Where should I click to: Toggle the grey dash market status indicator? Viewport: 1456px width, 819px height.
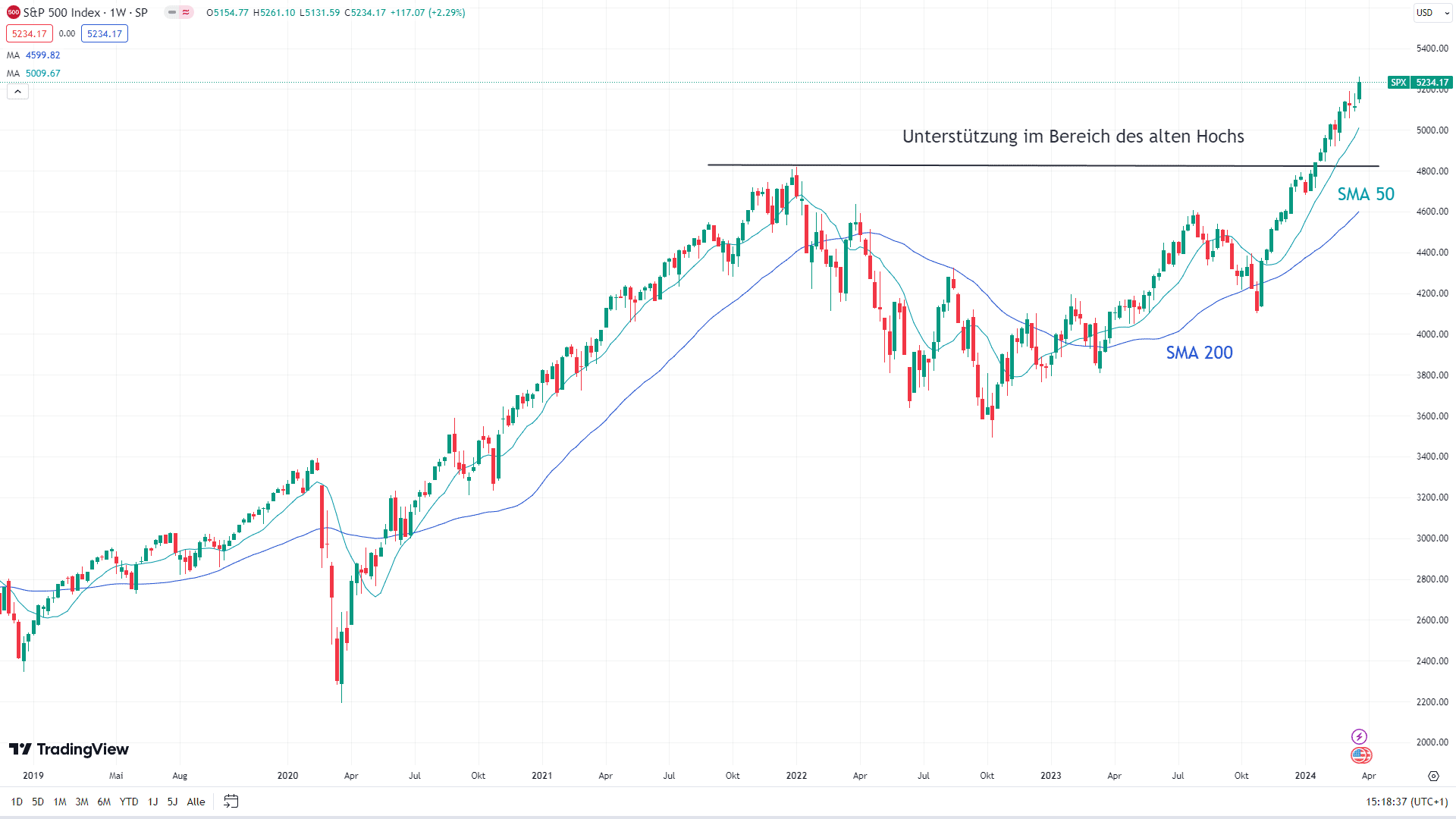172,13
